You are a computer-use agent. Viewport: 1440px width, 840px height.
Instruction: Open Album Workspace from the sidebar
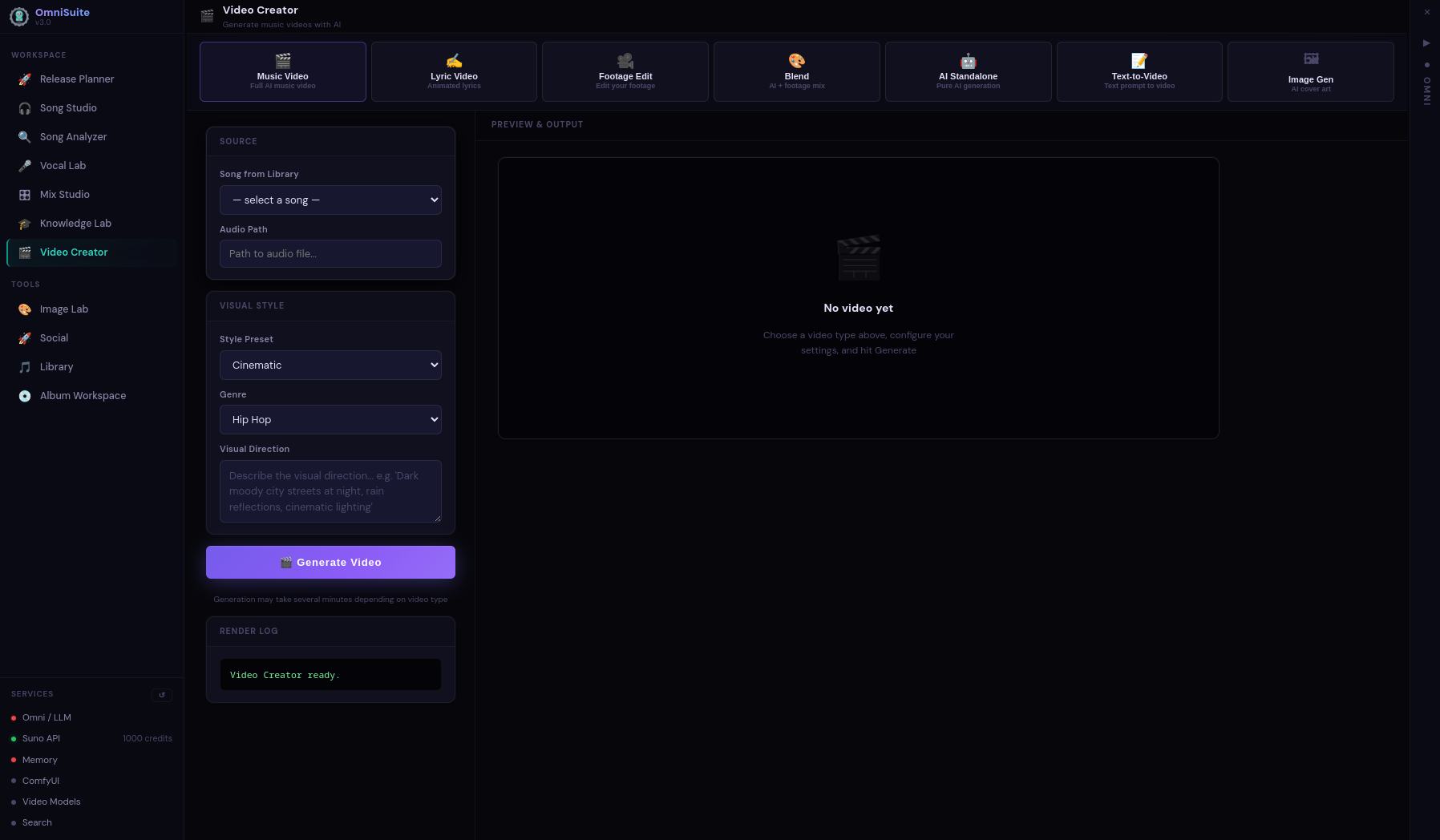(83, 395)
